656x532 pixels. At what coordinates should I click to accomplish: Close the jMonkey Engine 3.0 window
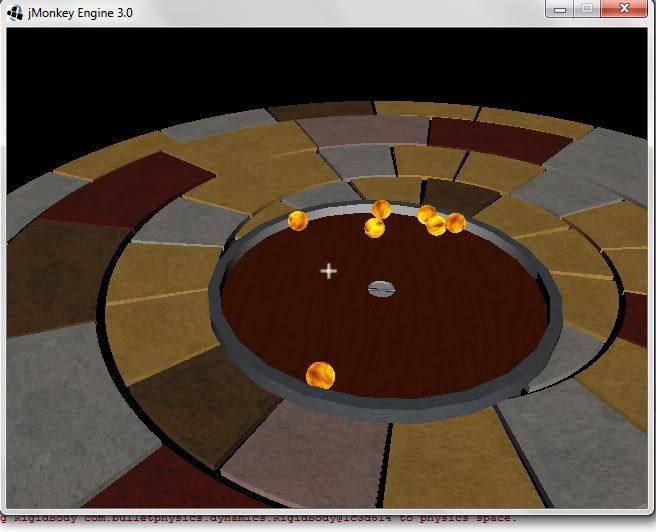click(624, 9)
